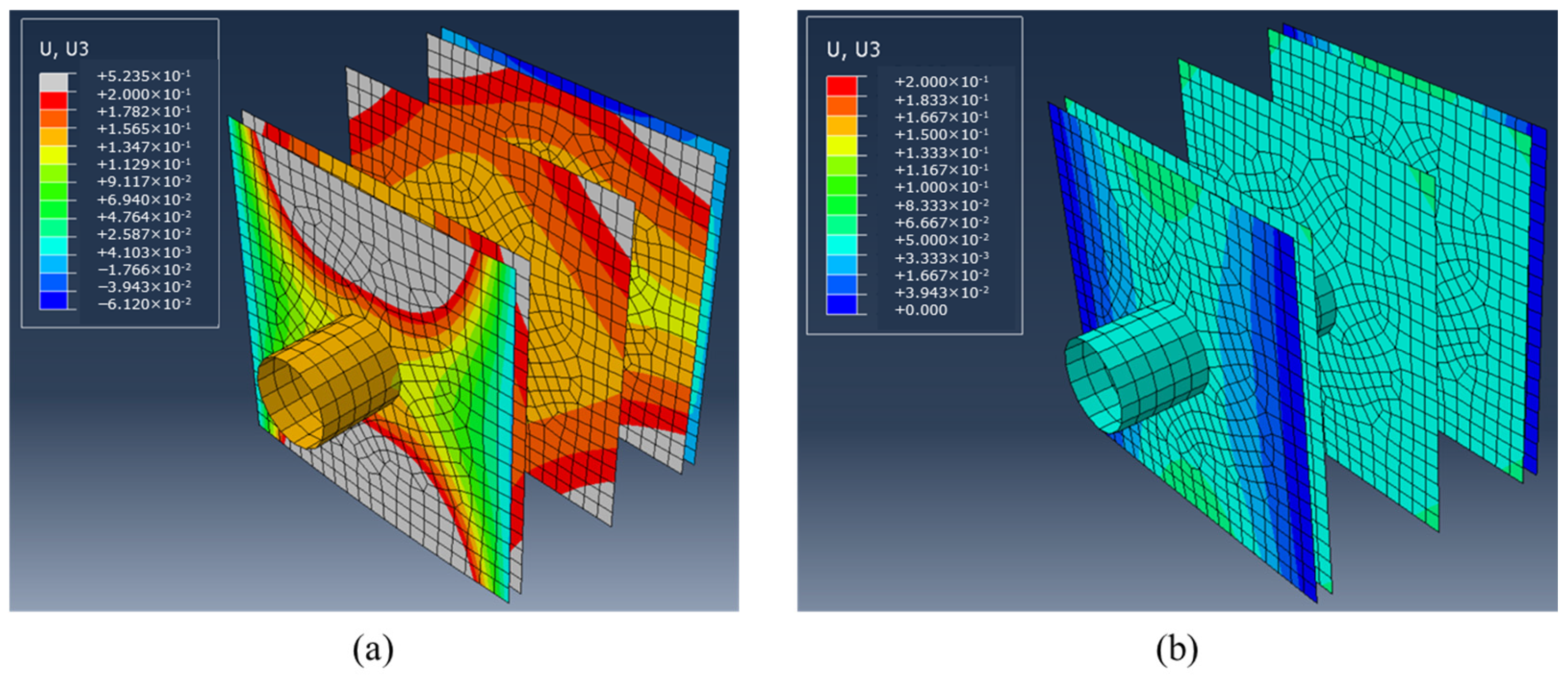Click the red top swatch in panel (b) legend
The width and height of the screenshot is (1568, 677).
point(842,86)
